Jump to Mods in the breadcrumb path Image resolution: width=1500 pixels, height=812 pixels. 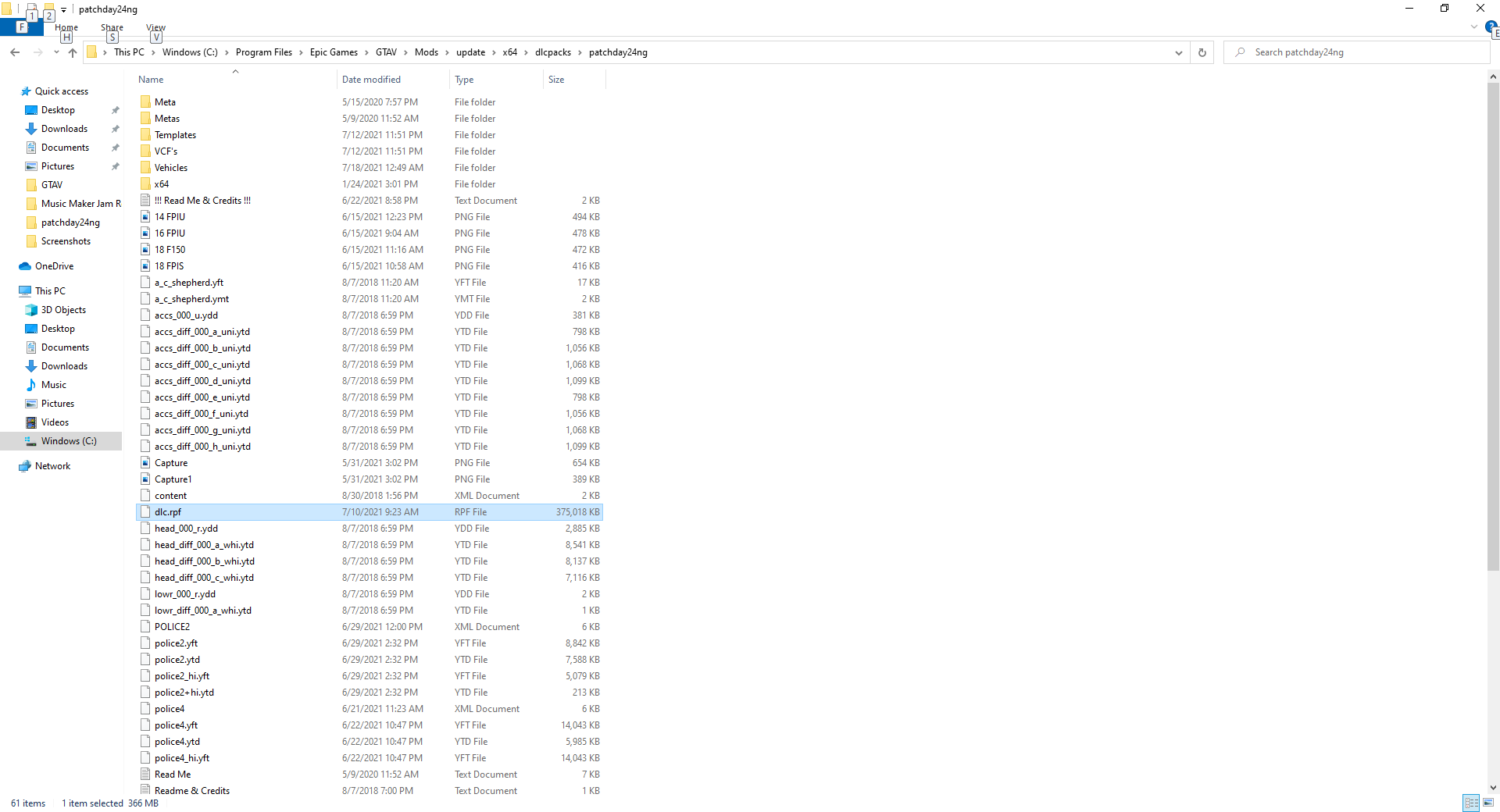(x=426, y=52)
